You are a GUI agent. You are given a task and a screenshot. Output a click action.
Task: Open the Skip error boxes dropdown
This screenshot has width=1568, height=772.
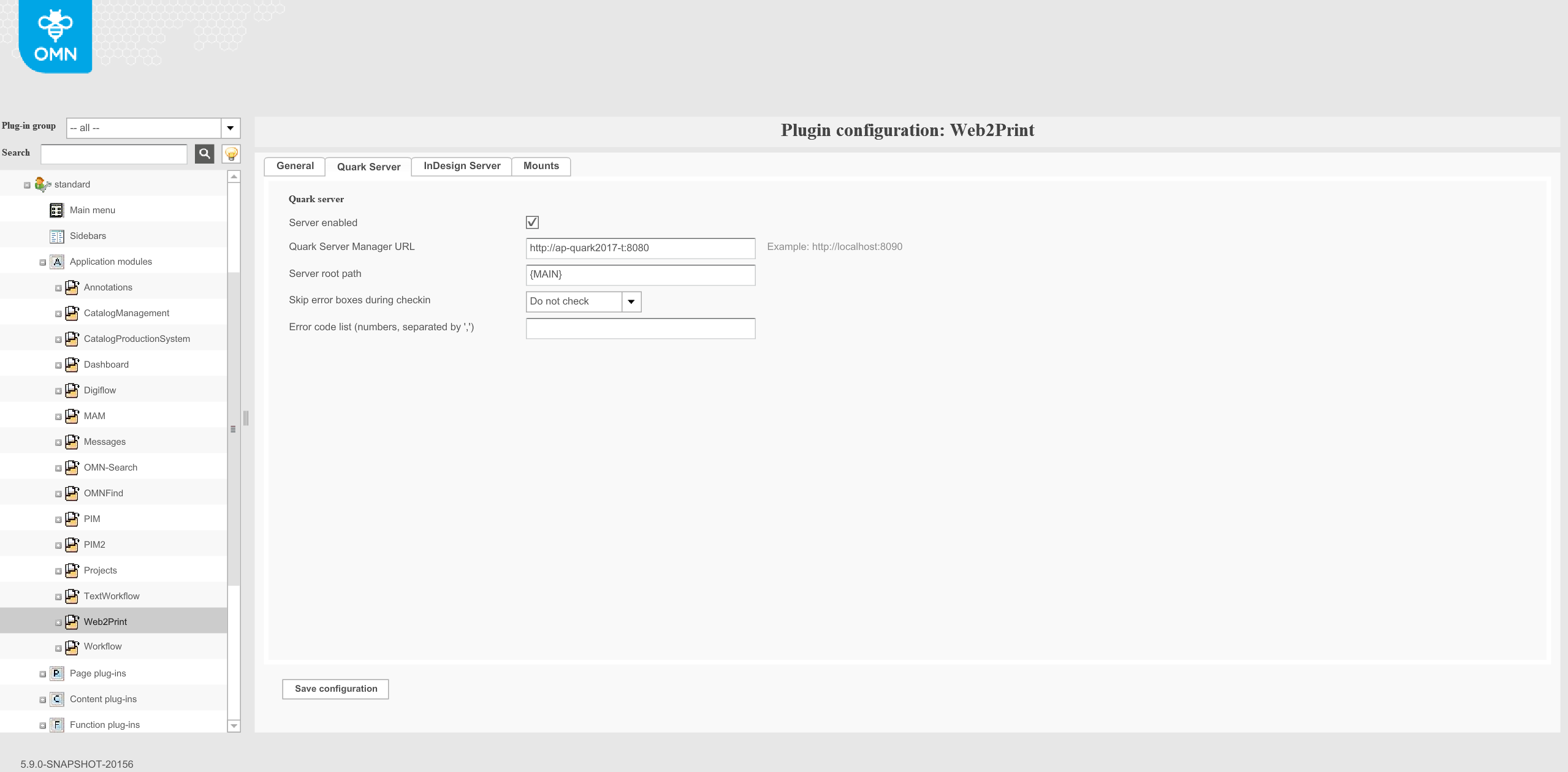[x=631, y=301]
